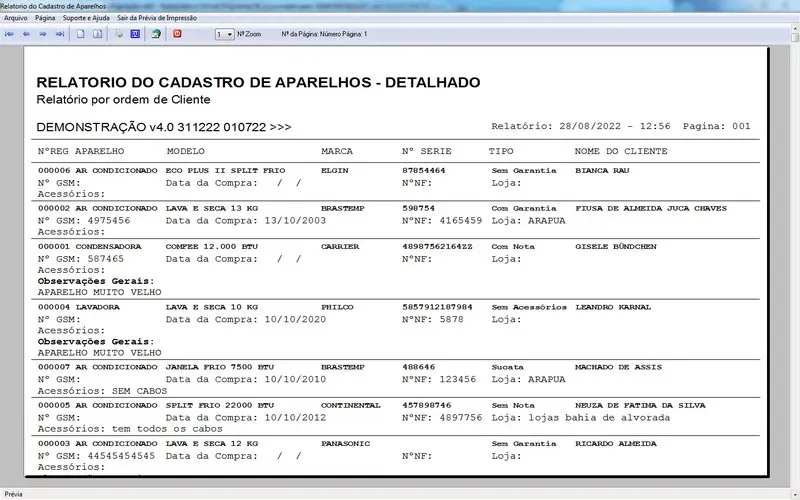Advance to next page arrow
The height and width of the screenshot is (500, 800).
click(x=43, y=34)
